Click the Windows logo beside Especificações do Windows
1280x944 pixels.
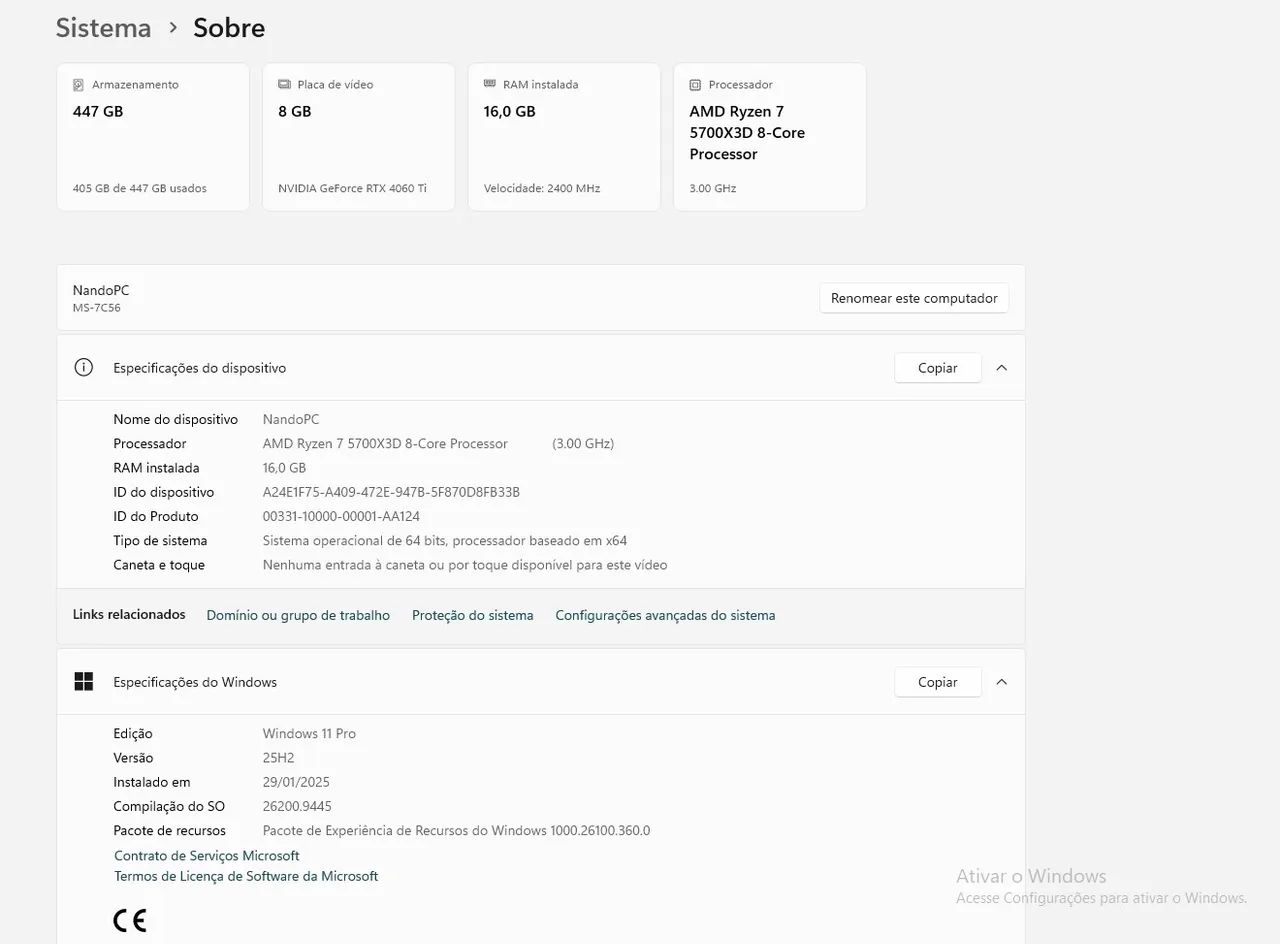point(84,682)
